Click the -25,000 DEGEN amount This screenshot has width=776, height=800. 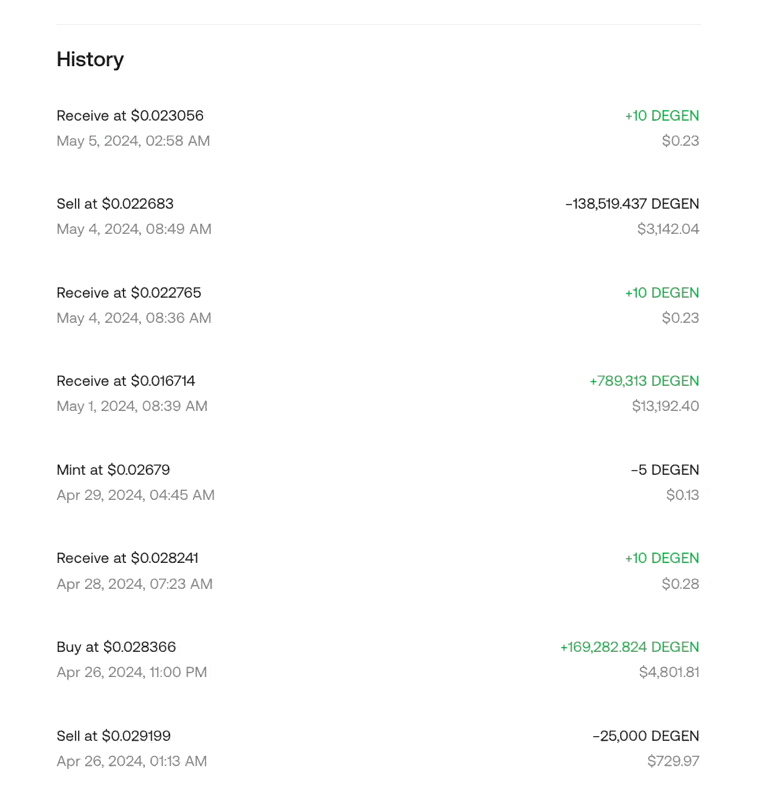point(645,736)
